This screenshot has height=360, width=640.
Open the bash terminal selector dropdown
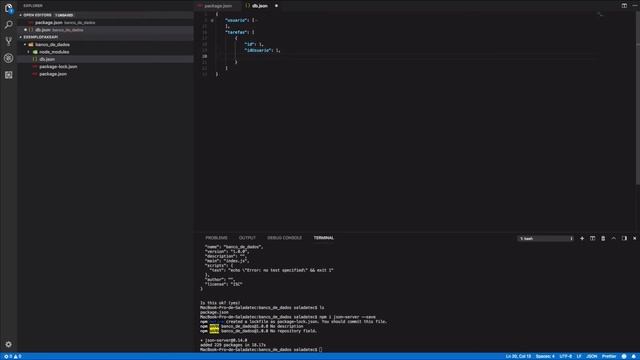pyautogui.click(x=546, y=238)
